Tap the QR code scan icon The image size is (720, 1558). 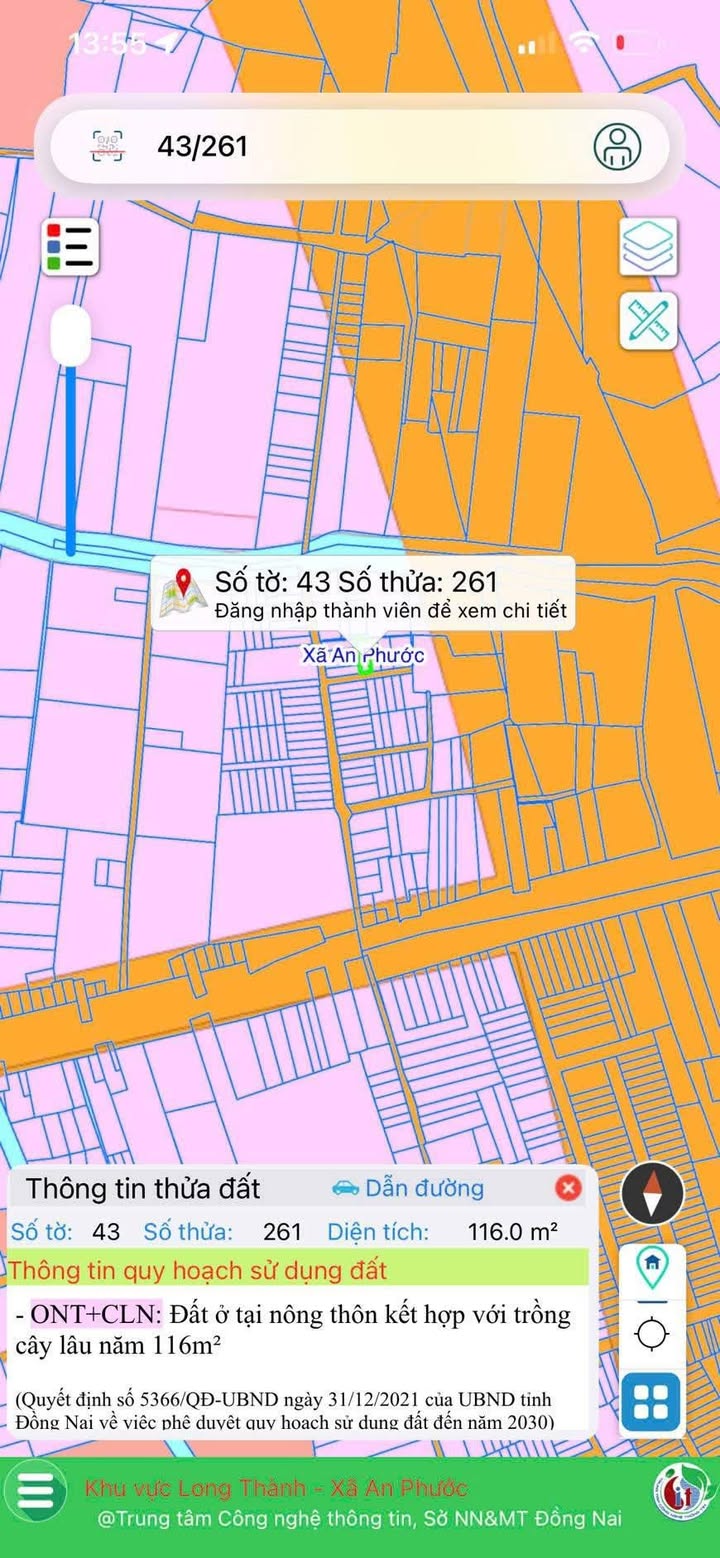click(108, 146)
